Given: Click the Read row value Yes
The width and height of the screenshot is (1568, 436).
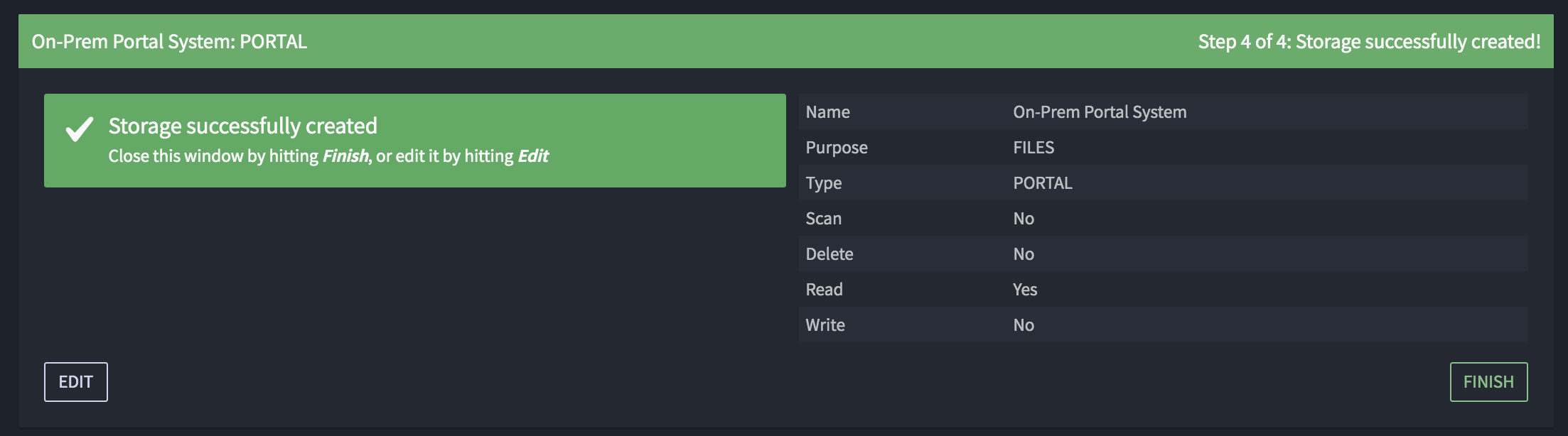Looking at the screenshot, I should coord(1025,290).
